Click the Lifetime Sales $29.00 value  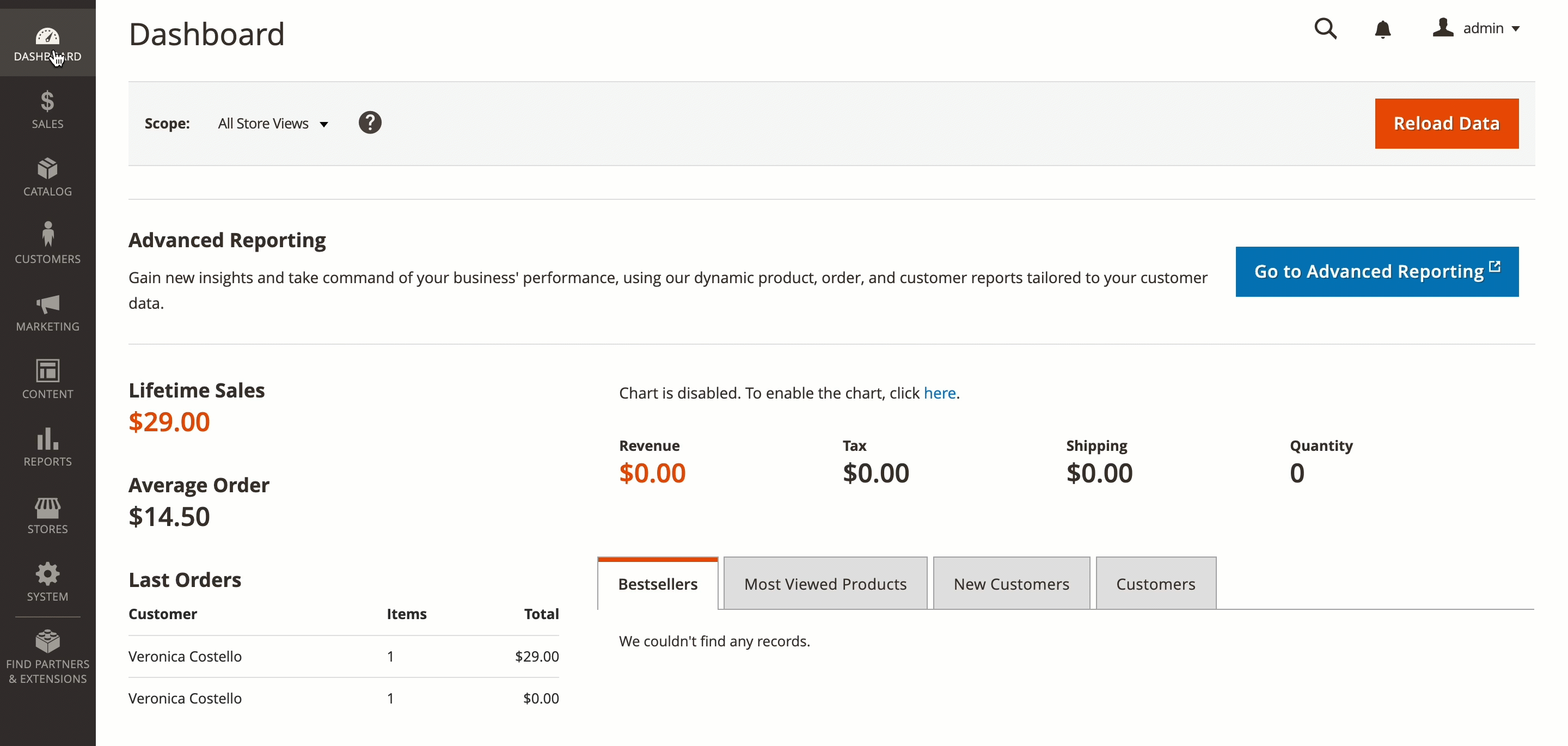tap(169, 422)
